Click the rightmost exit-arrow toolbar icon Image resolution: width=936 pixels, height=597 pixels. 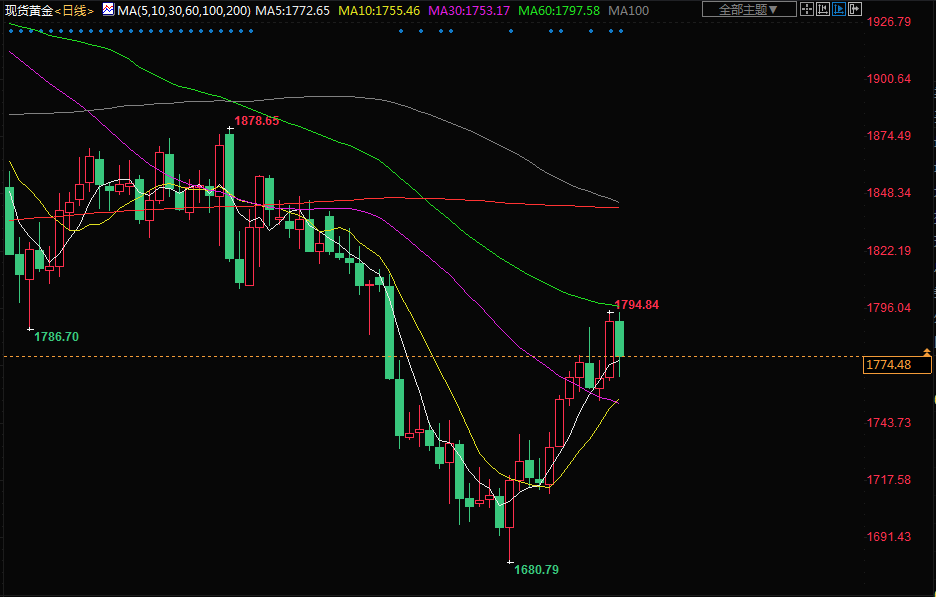click(x=855, y=10)
